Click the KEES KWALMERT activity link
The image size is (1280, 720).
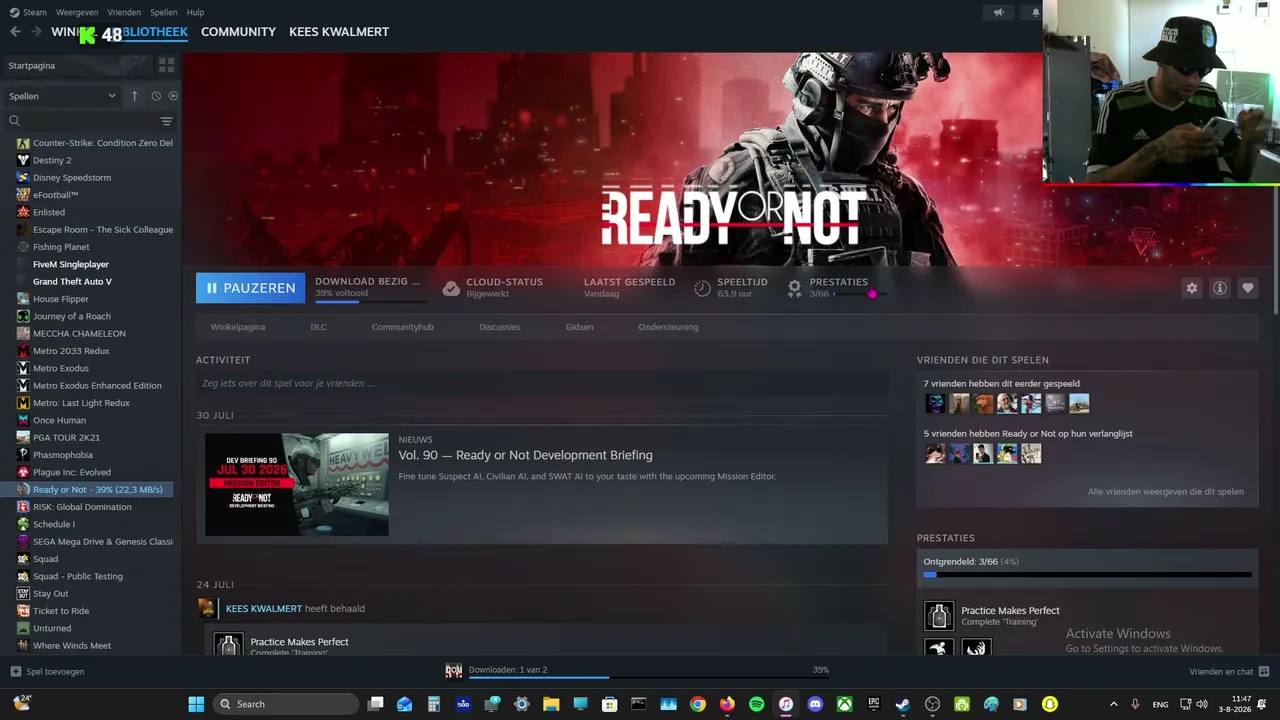click(x=264, y=608)
